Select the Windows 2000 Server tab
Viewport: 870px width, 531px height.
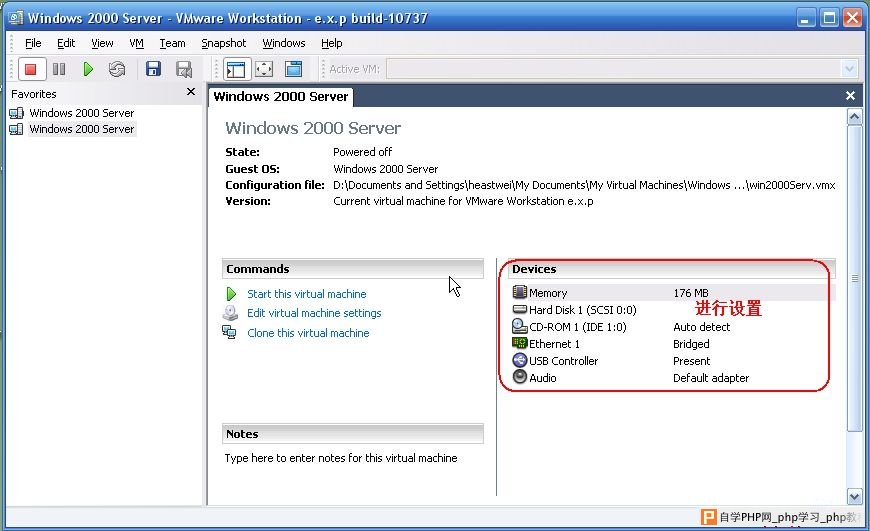click(x=281, y=97)
